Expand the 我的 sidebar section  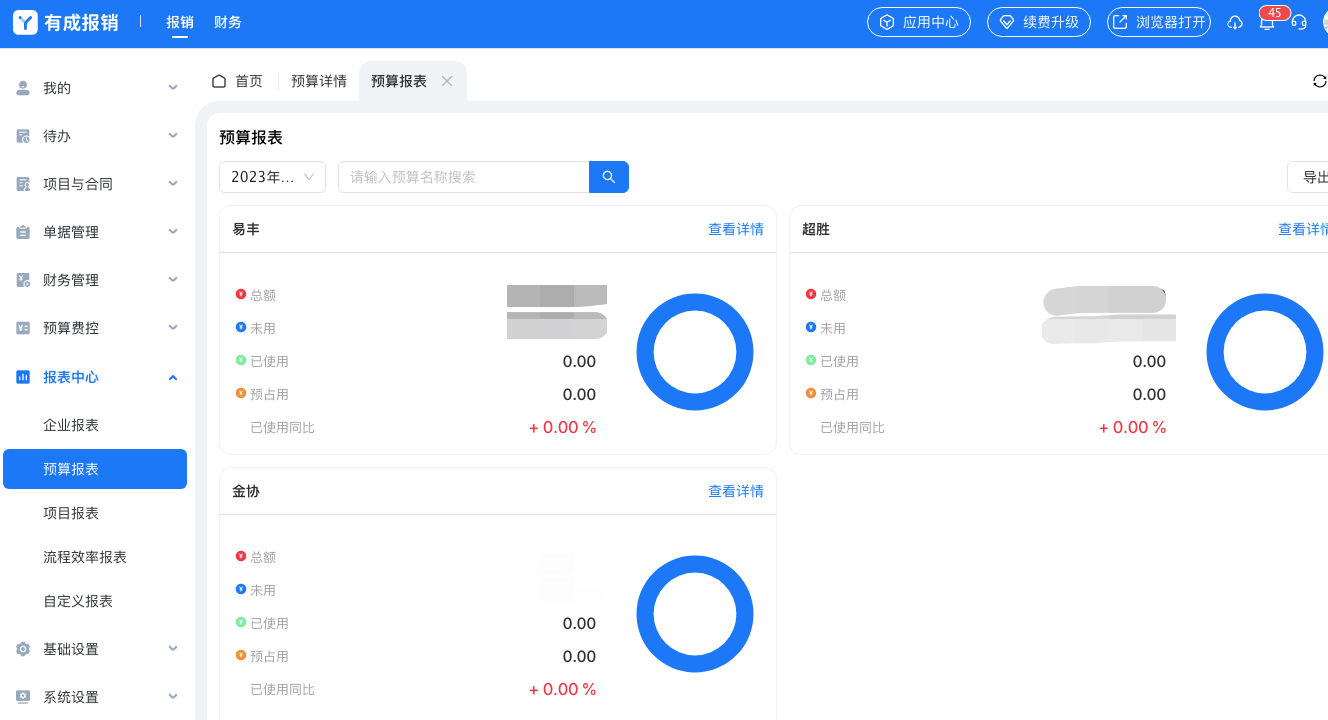(x=97, y=88)
